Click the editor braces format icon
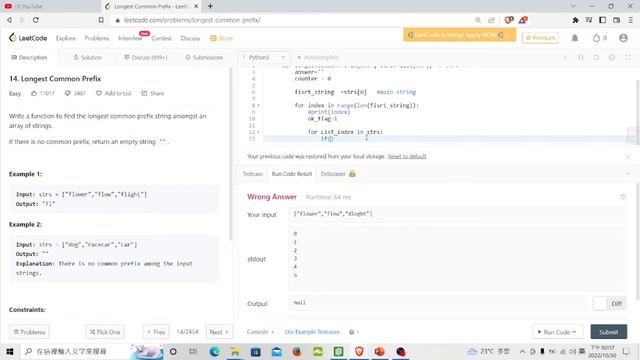Viewport: 640px width, 360px height. pos(581,58)
